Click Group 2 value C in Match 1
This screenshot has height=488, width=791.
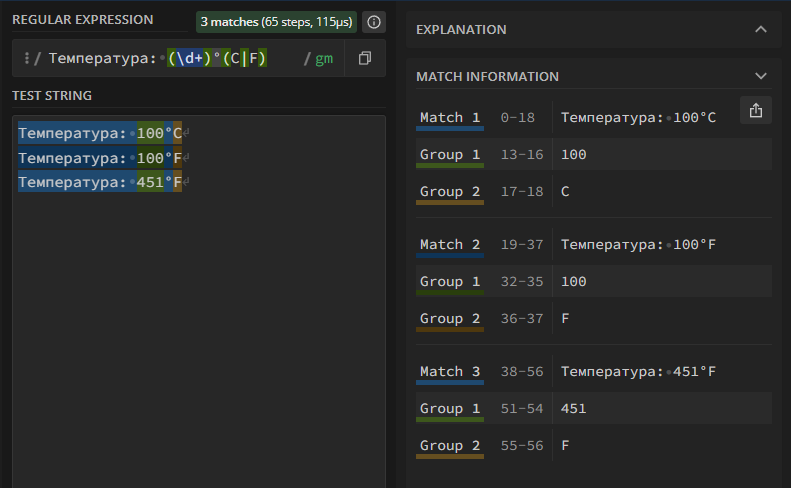coord(566,191)
